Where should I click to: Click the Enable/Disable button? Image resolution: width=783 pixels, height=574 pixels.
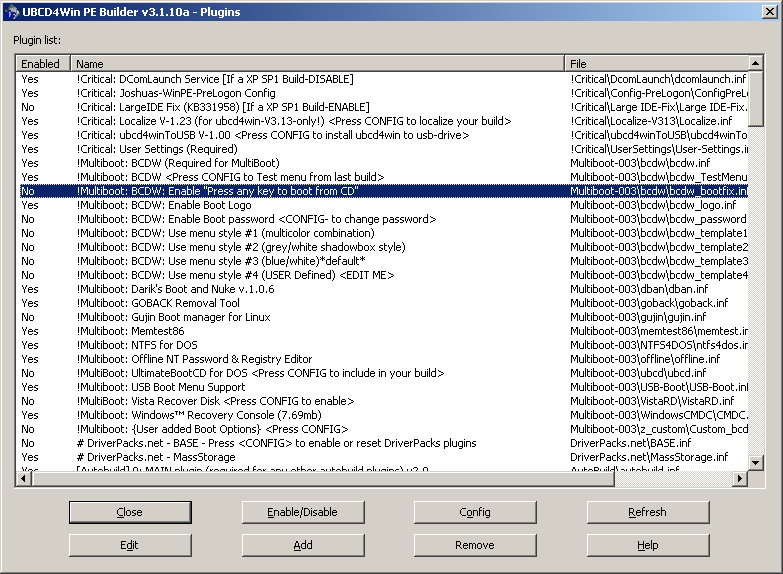pyautogui.click(x=303, y=512)
